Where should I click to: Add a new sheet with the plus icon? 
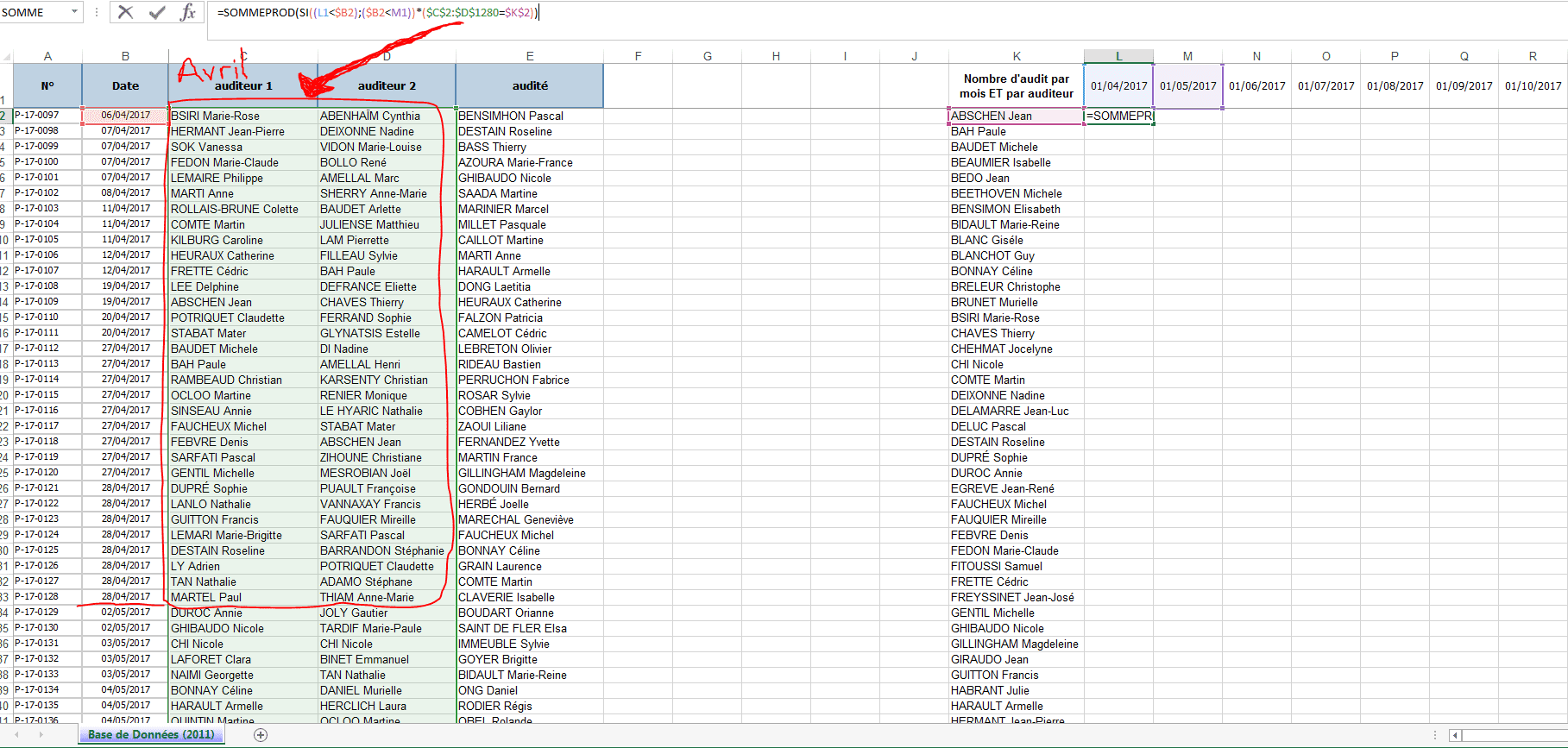click(x=261, y=734)
